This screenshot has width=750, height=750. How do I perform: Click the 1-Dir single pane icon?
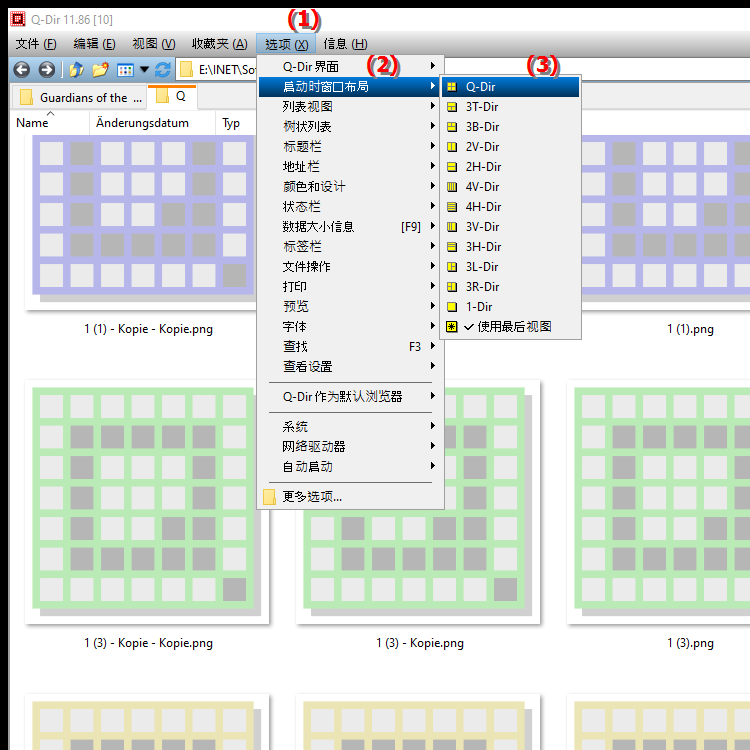tap(452, 307)
